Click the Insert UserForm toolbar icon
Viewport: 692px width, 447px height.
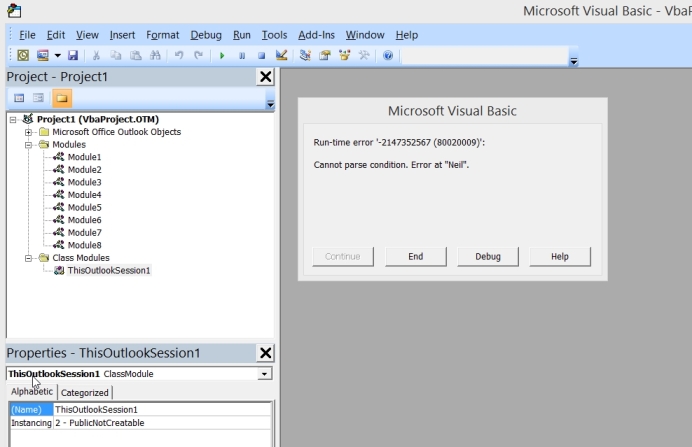point(42,55)
